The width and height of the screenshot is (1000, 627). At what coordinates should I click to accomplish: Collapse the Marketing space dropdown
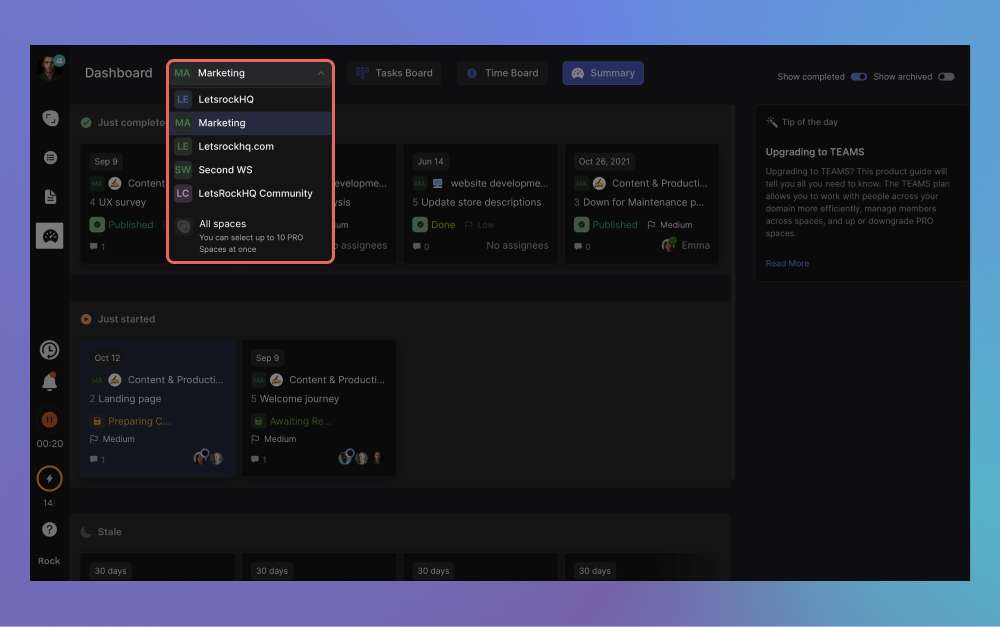point(321,73)
